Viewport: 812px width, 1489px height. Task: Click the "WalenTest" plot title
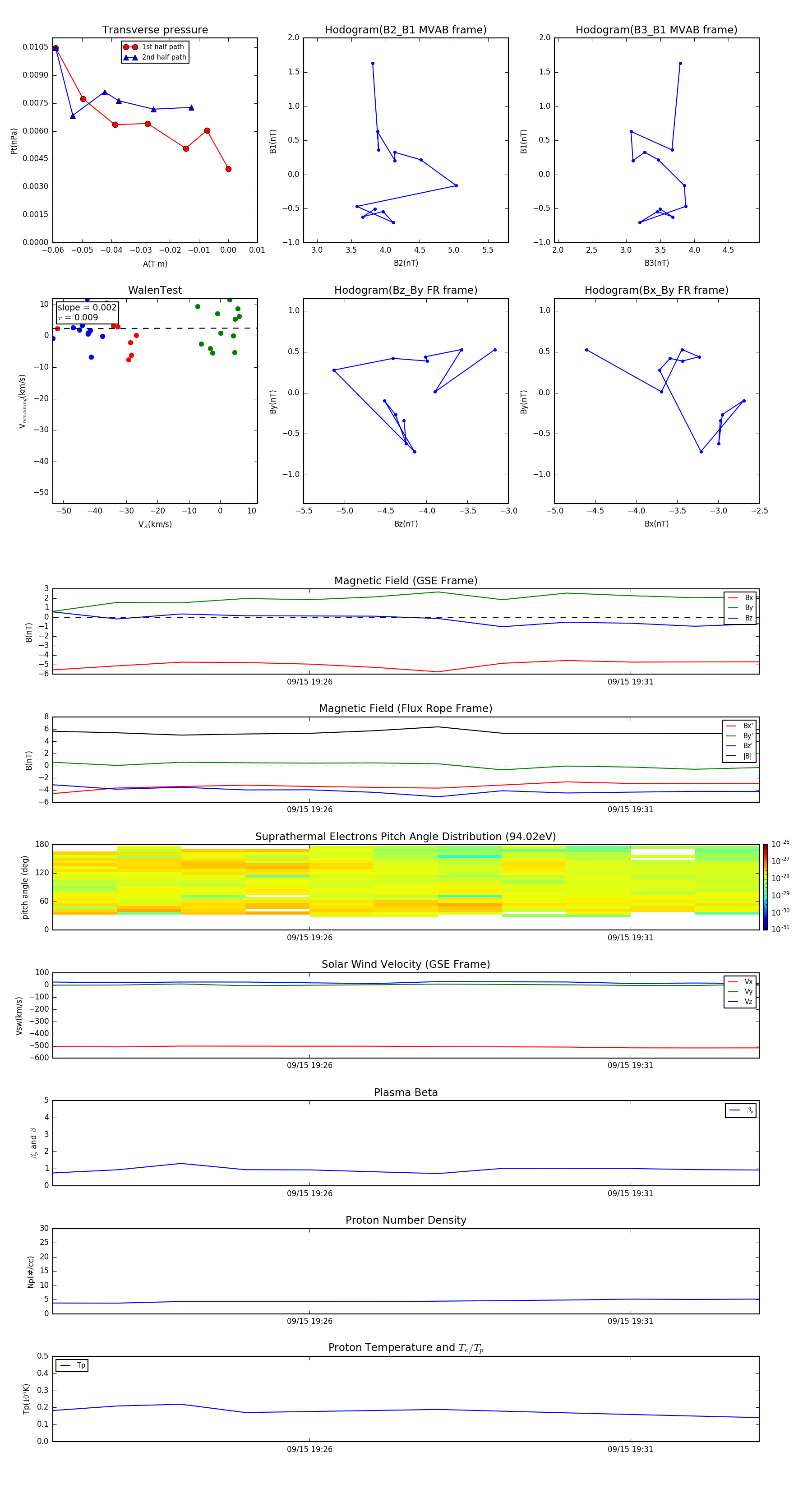coord(155,290)
